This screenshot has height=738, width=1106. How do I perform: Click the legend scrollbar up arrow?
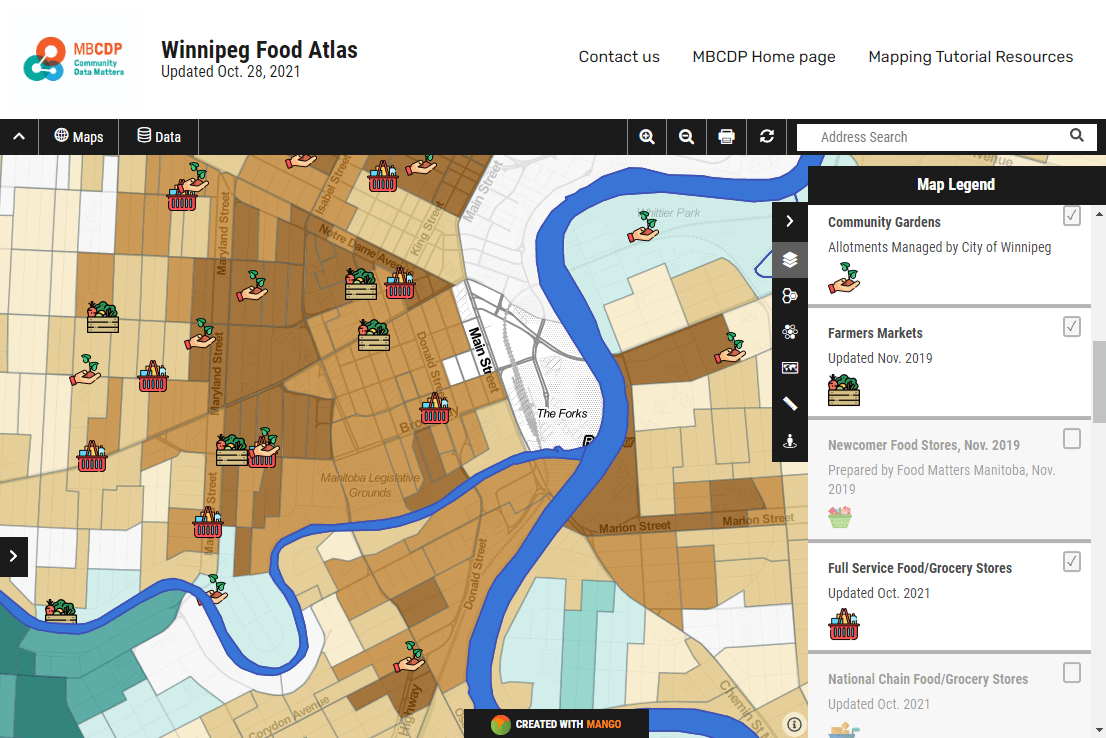(x=1099, y=214)
